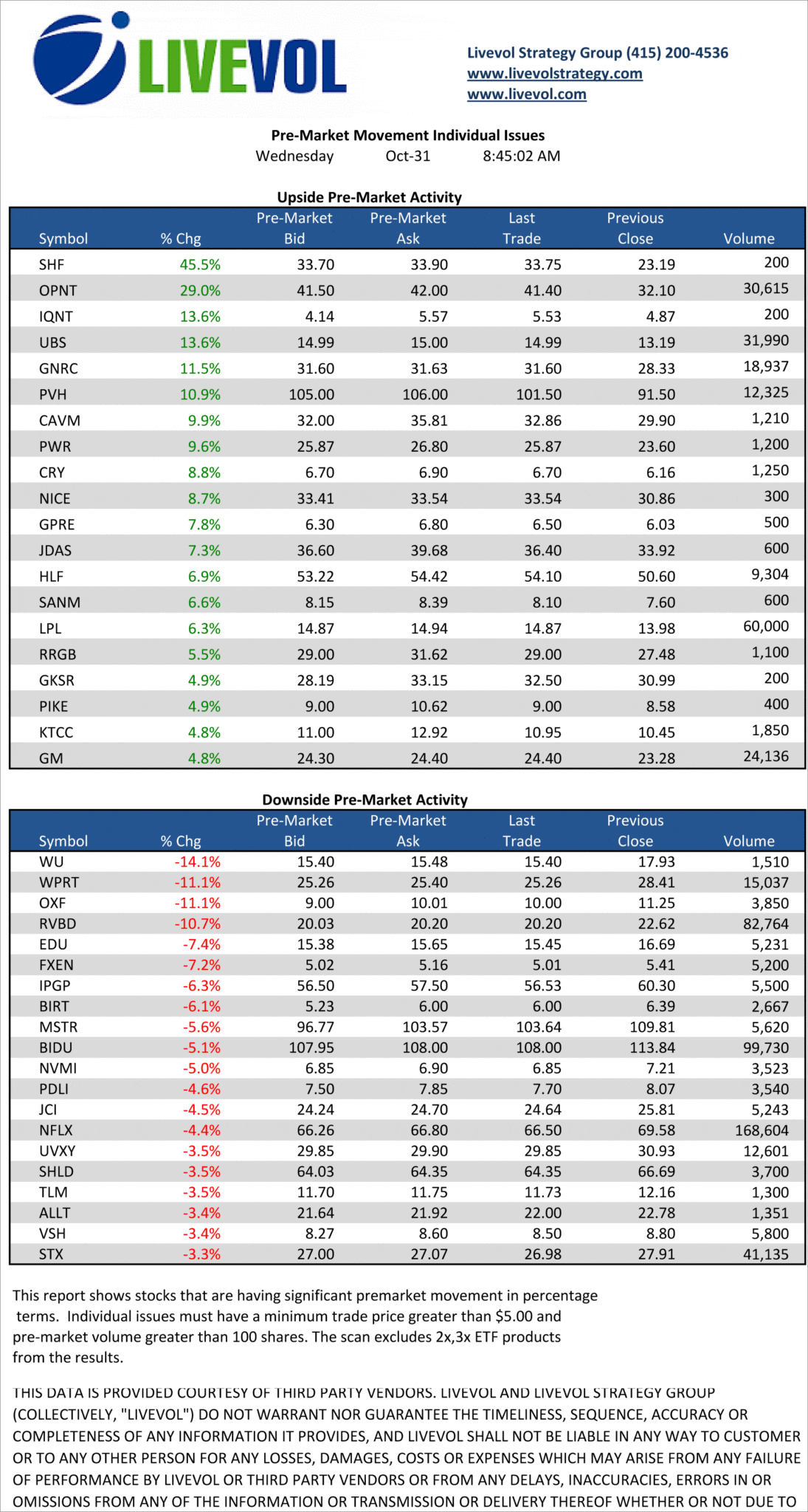
Task: Click the Upside Pre-Market Activity heading
Action: 369,197
